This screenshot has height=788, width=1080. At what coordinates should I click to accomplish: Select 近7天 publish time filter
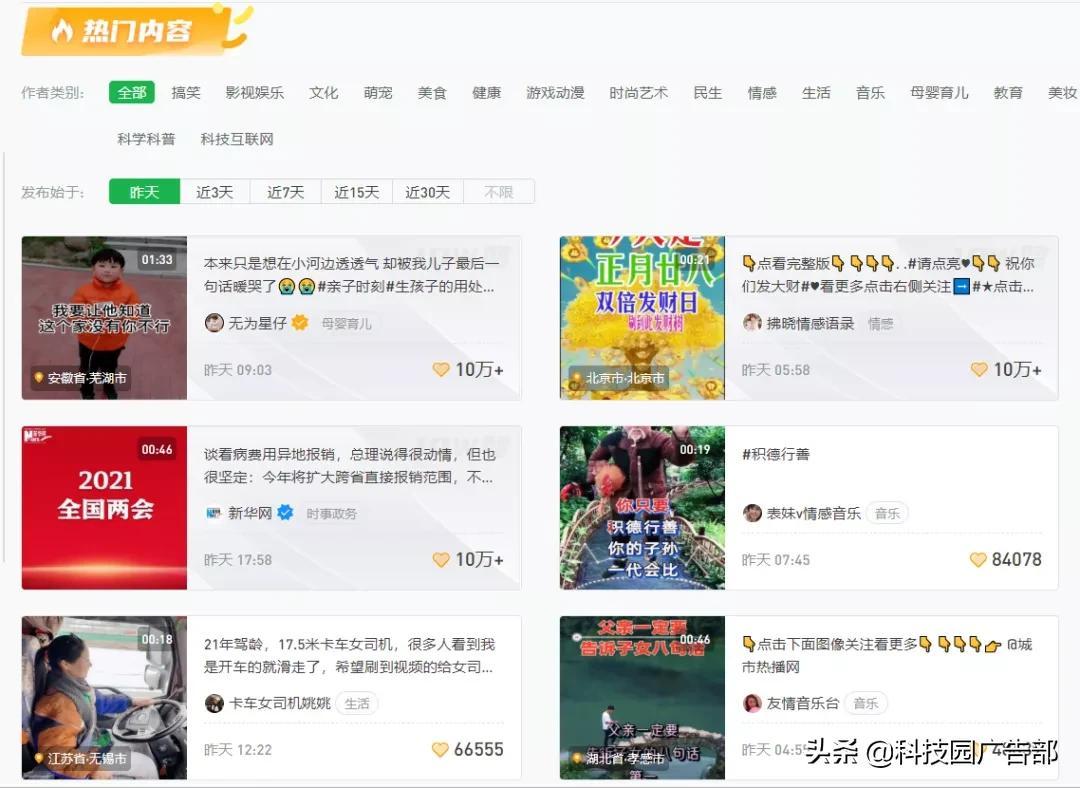point(286,191)
